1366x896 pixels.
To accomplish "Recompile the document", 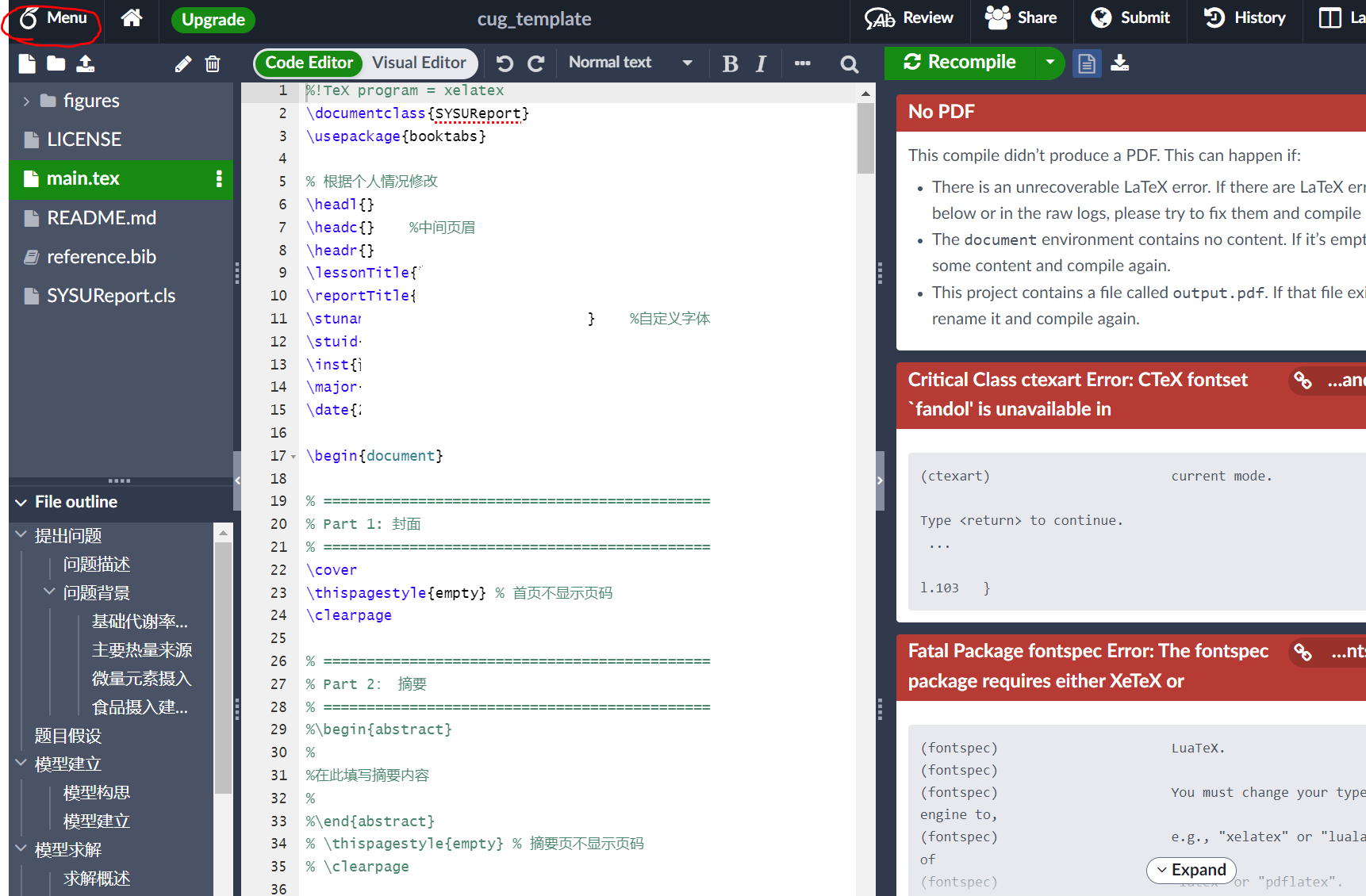I will tap(960, 62).
